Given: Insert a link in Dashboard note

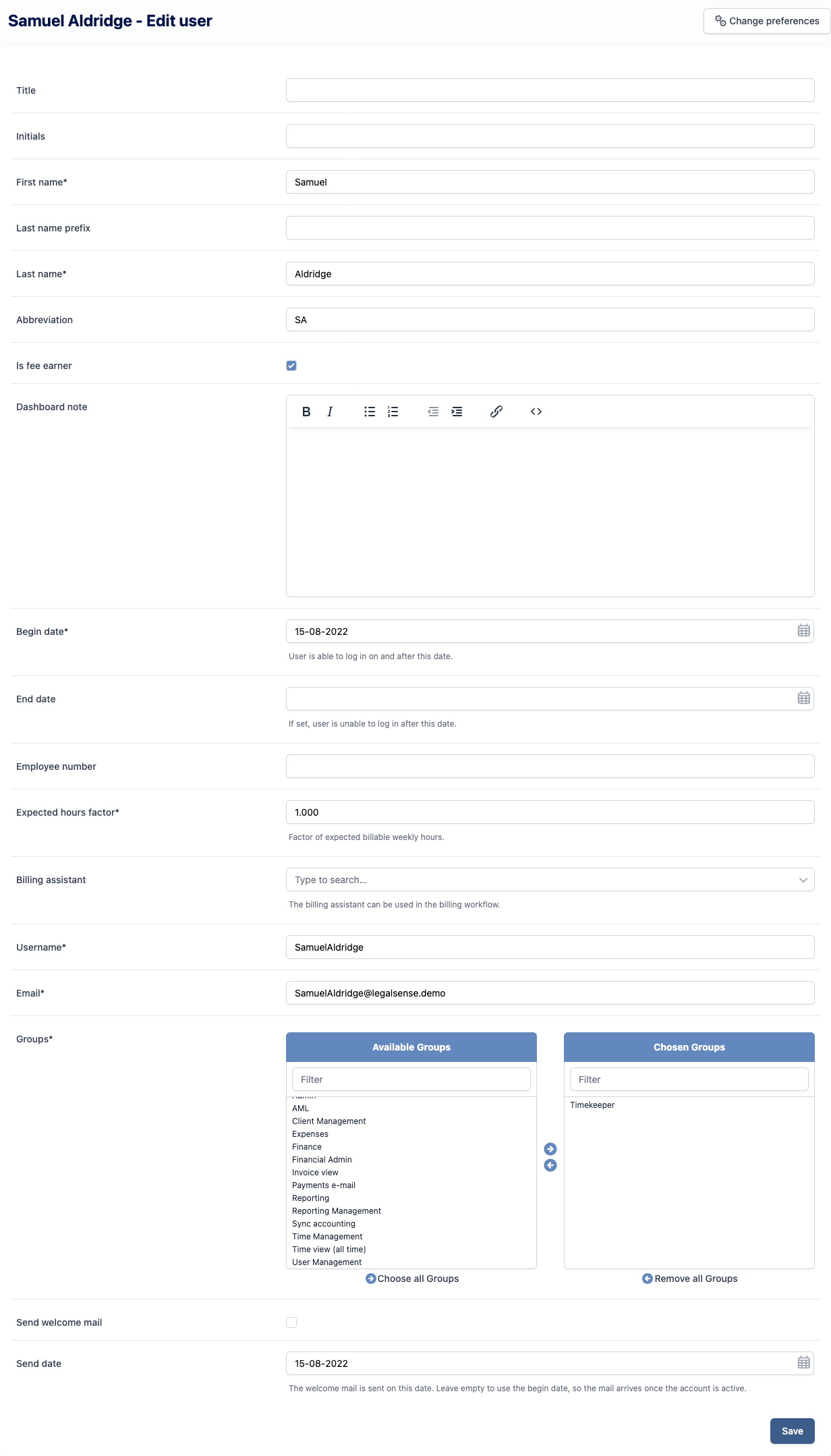Looking at the screenshot, I should [x=496, y=412].
